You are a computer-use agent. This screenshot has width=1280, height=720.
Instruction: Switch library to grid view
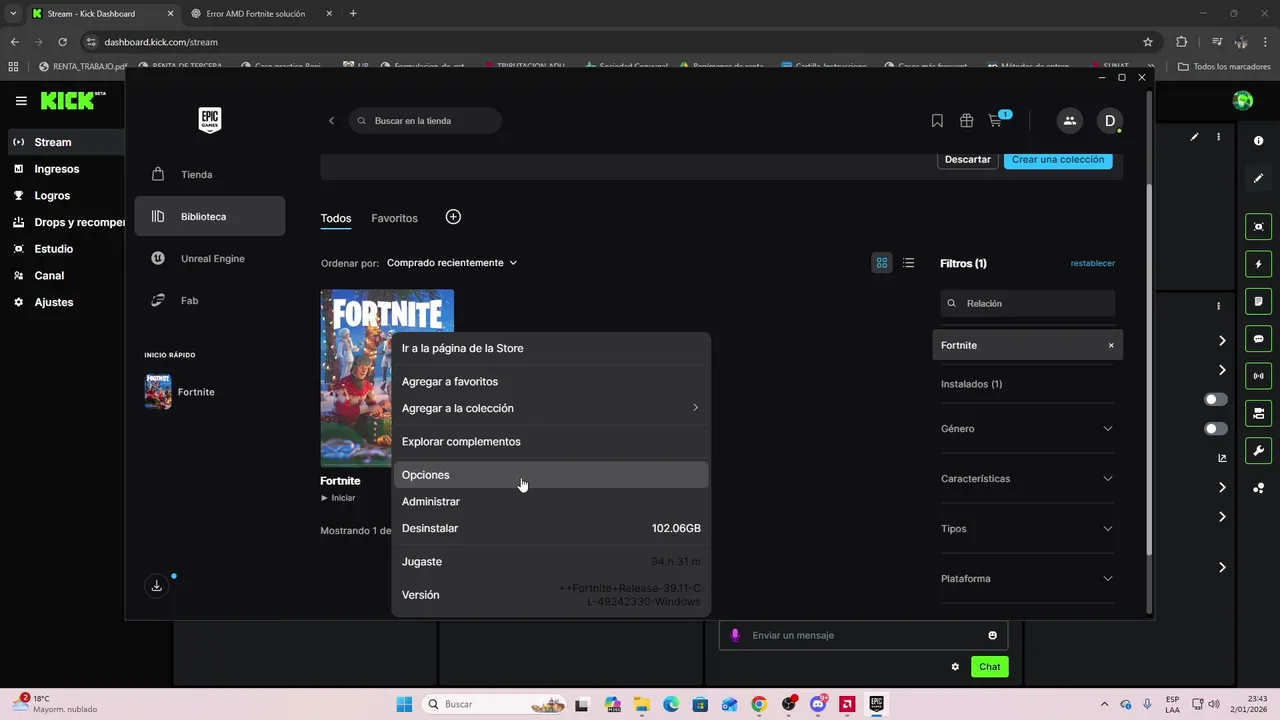[882, 263]
